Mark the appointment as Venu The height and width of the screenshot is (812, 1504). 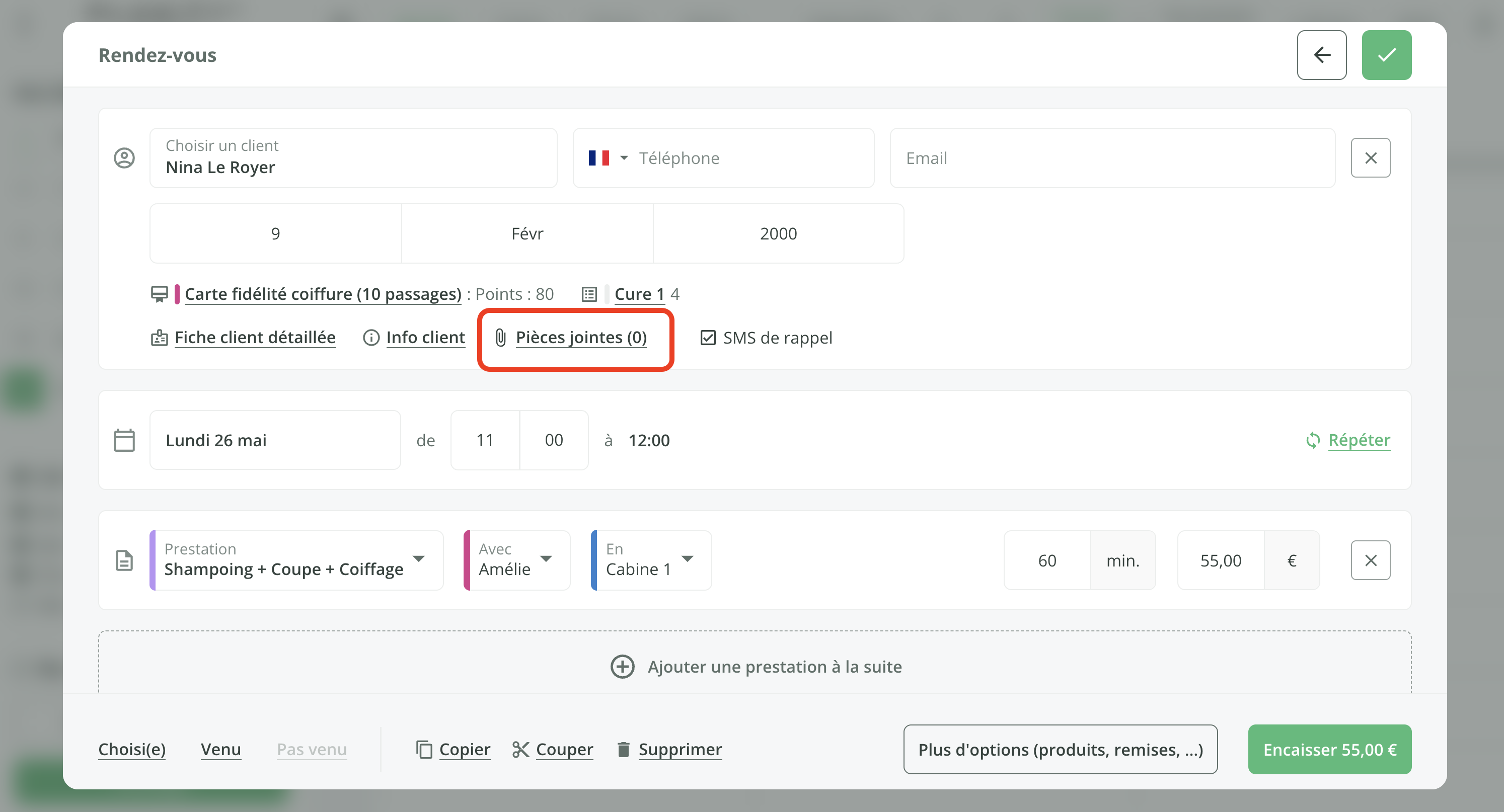click(x=220, y=749)
